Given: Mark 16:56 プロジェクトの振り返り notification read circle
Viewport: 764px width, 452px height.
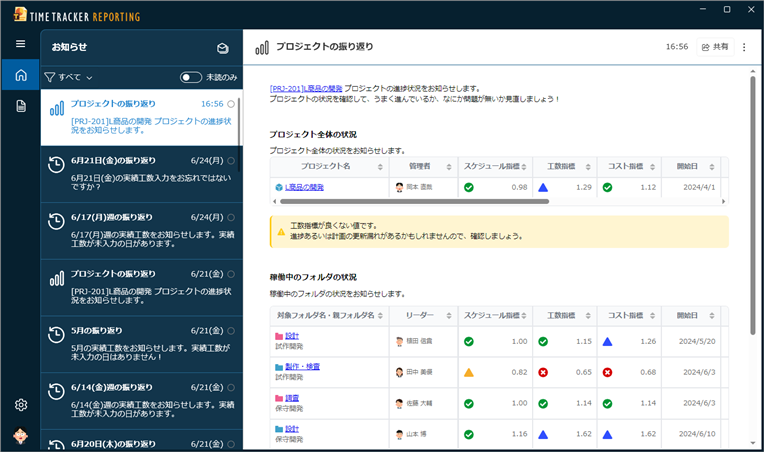Looking at the screenshot, I should [x=231, y=104].
